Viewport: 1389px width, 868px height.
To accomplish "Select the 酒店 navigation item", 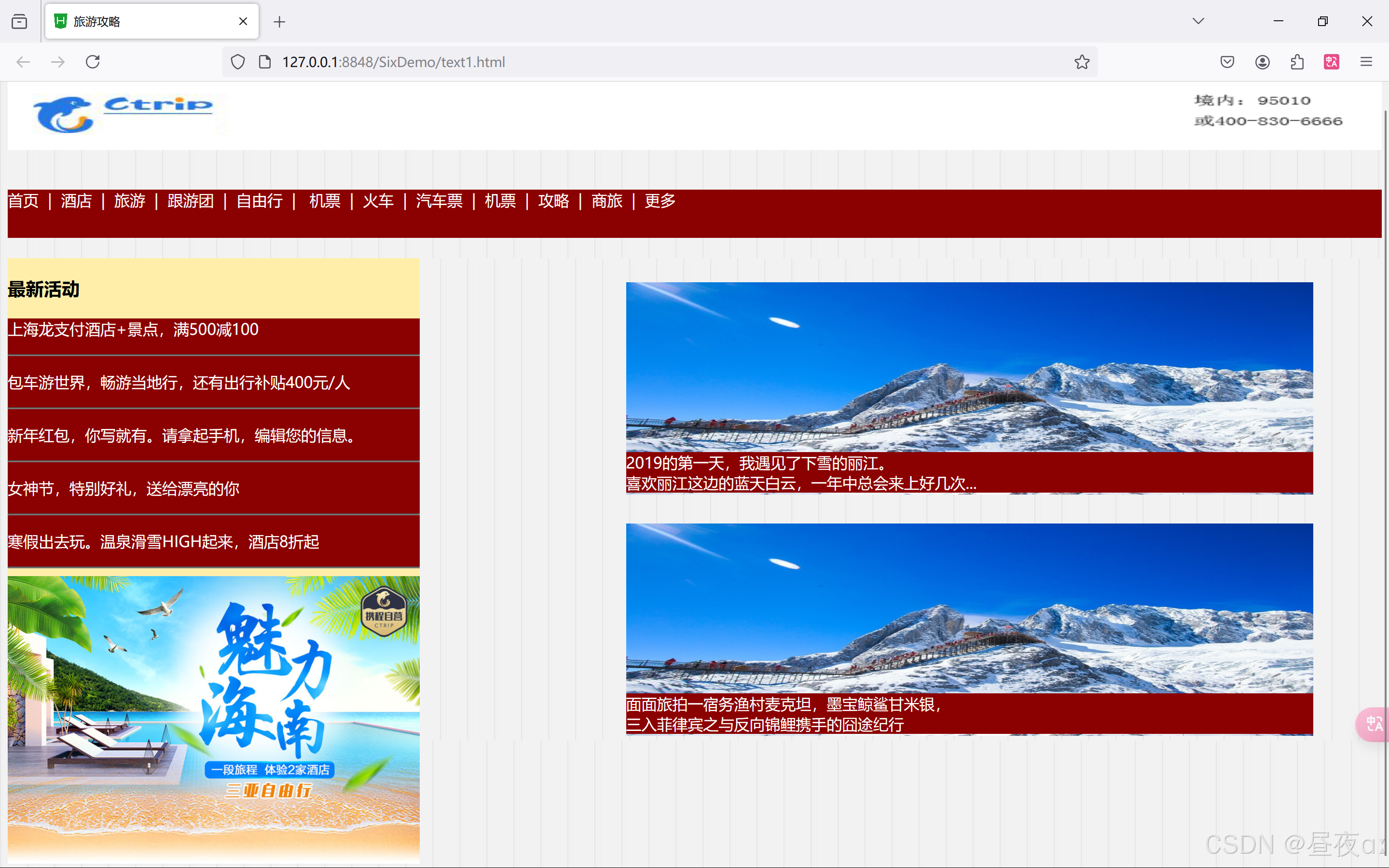I will [76, 201].
